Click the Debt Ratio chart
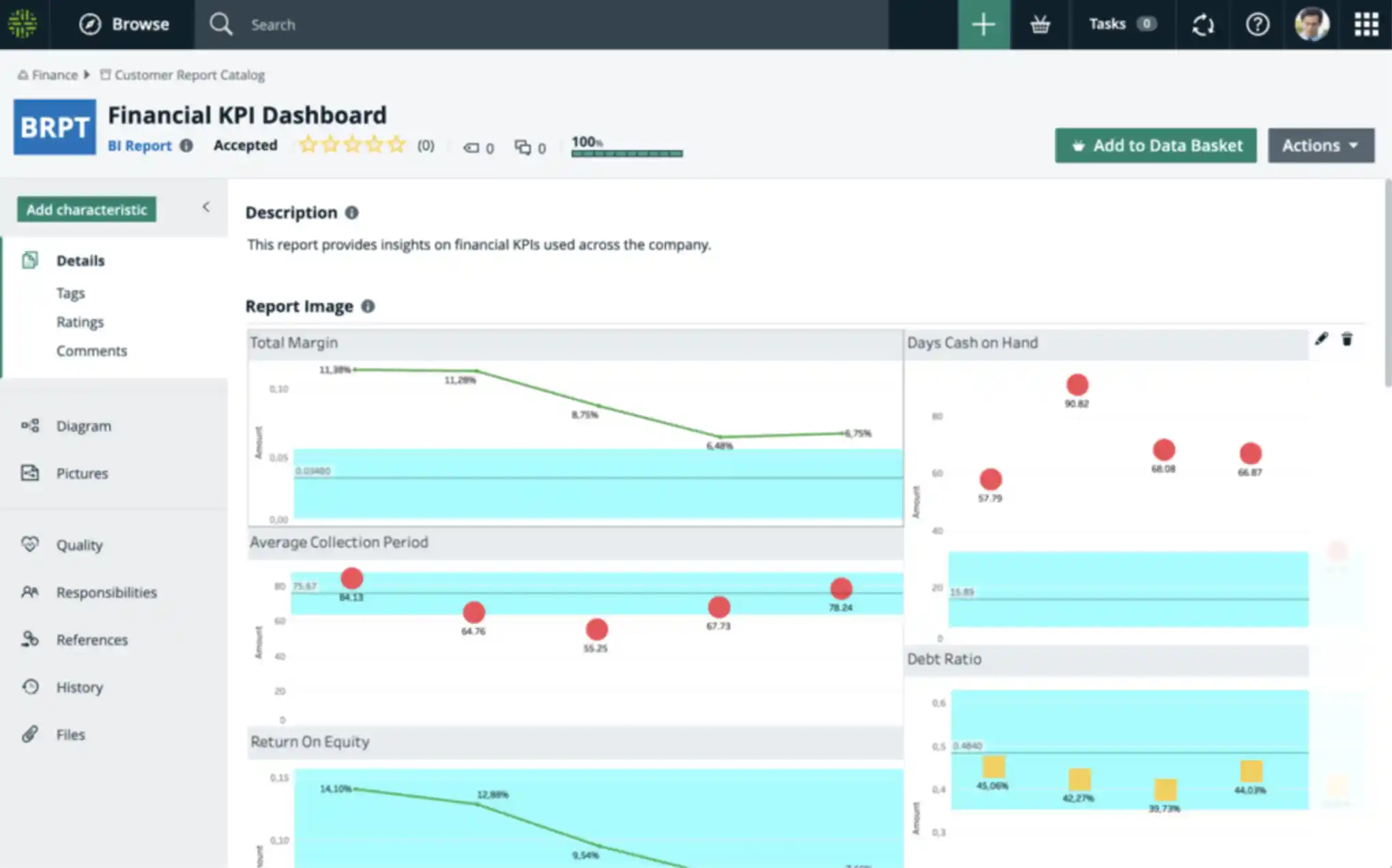Image resolution: width=1392 pixels, height=868 pixels. pos(1106,756)
